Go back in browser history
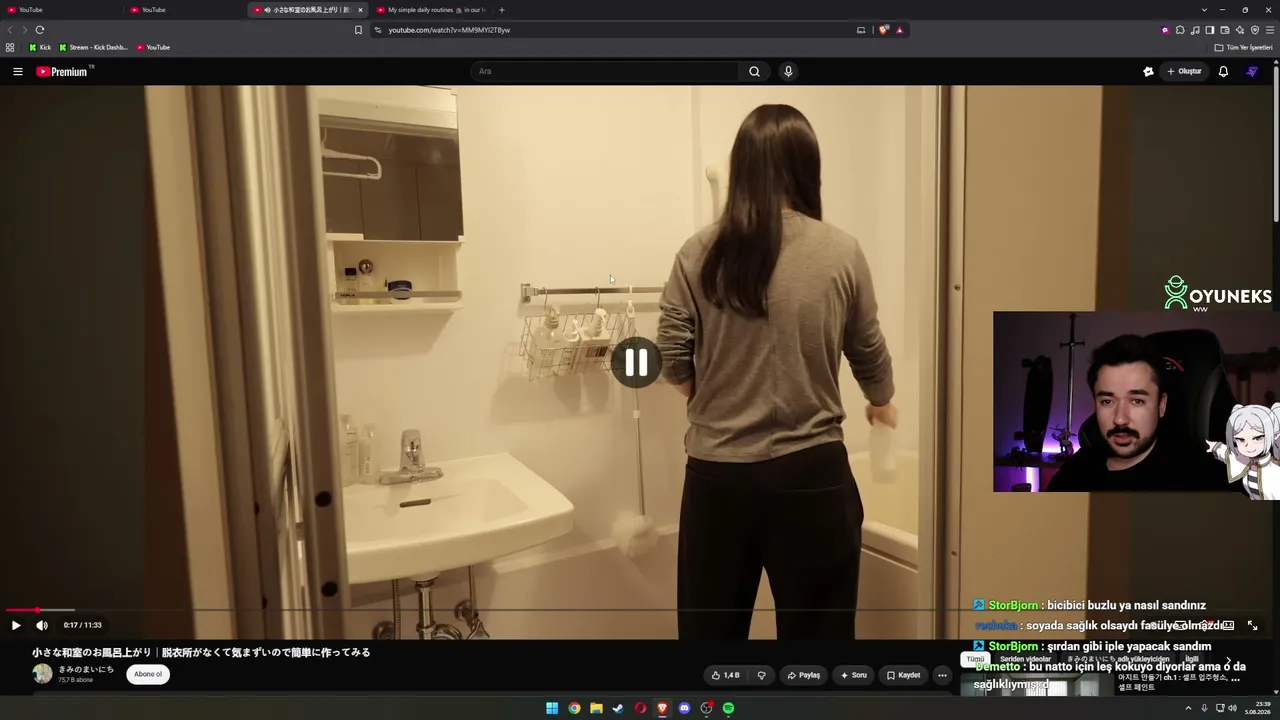Viewport: 1280px width, 720px height. click(11, 30)
